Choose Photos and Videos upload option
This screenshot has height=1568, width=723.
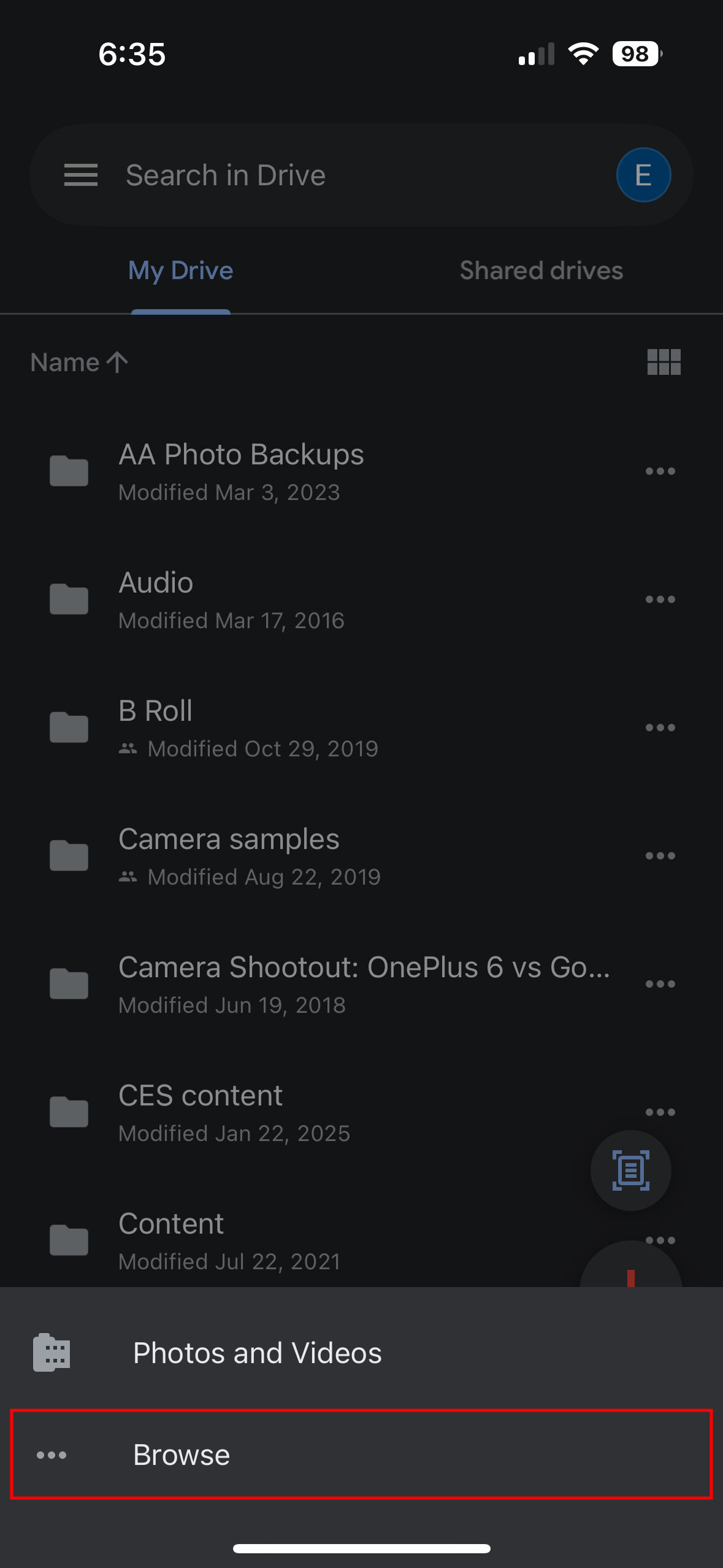(x=258, y=1353)
